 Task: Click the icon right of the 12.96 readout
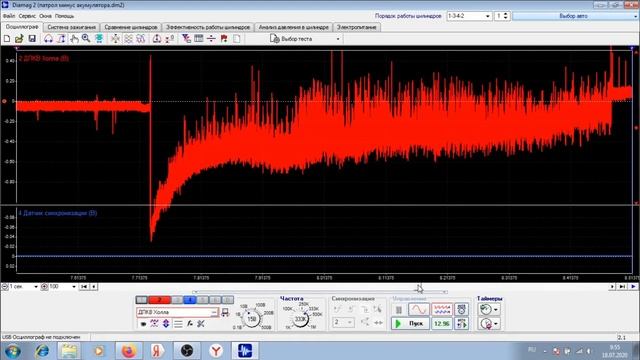(462, 324)
